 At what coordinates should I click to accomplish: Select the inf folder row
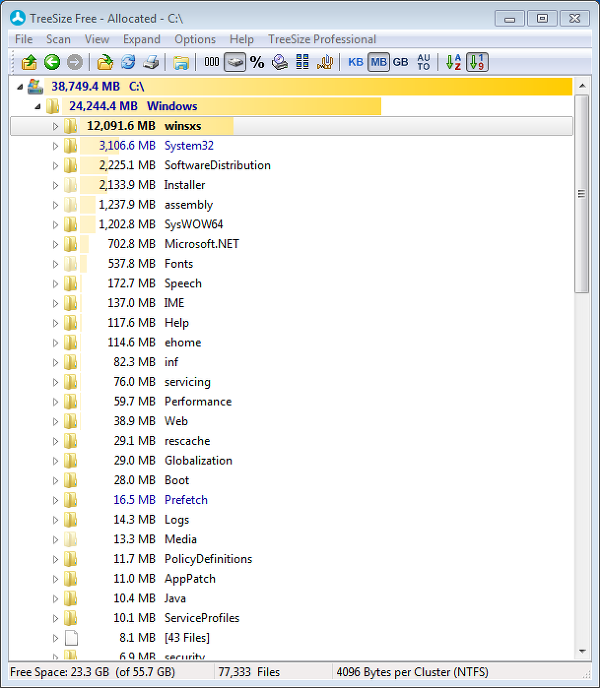[x=291, y=362]
